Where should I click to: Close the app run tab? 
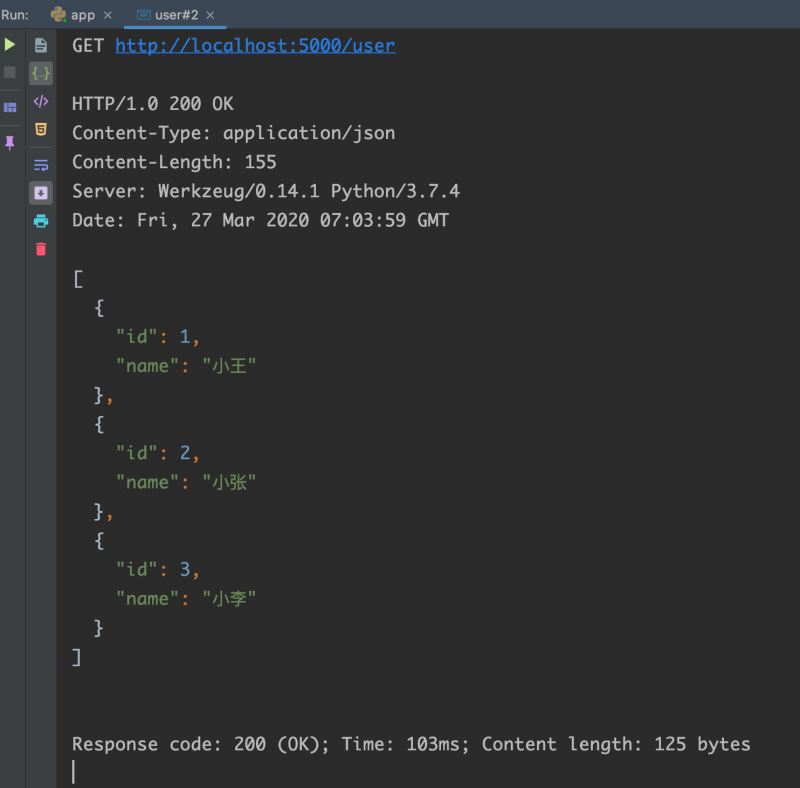click(108, 15)
